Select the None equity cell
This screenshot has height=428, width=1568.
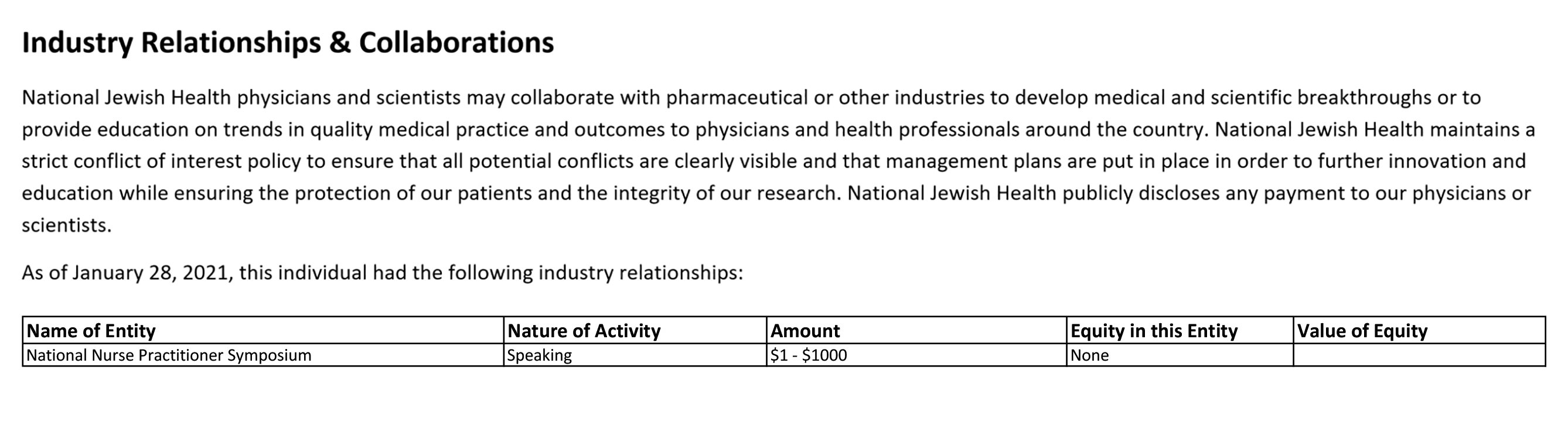coord(1180,355)
